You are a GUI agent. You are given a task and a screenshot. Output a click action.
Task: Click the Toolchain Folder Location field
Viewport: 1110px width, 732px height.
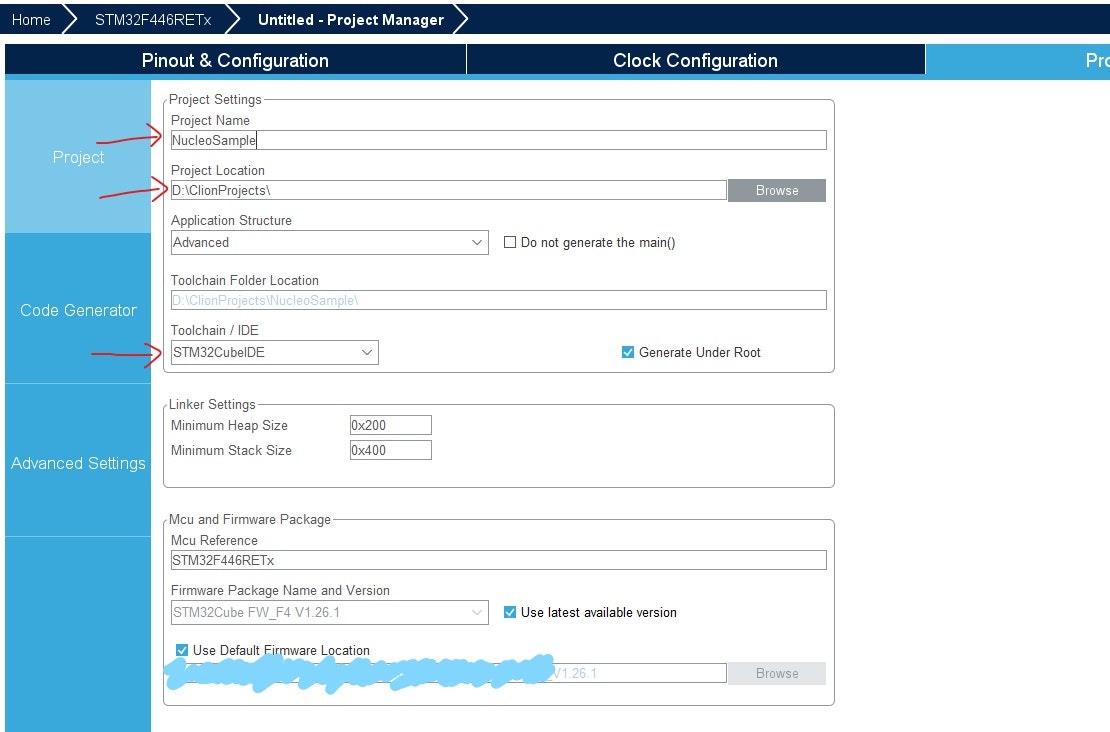[498, 300]
